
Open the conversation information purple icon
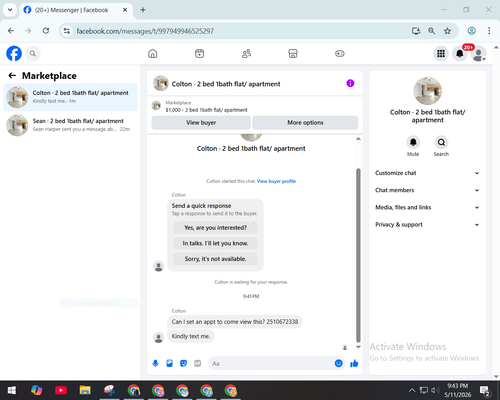point(350,83)
